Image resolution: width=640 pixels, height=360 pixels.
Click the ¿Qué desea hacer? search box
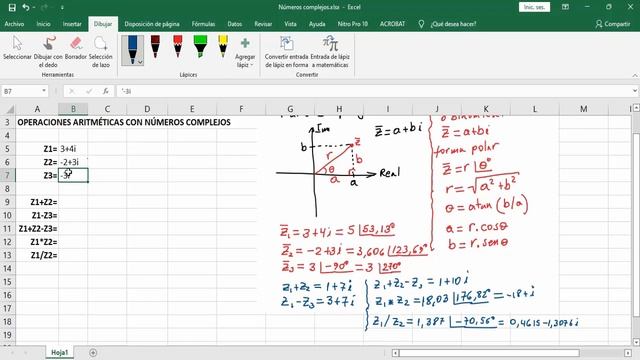(453, 24)
